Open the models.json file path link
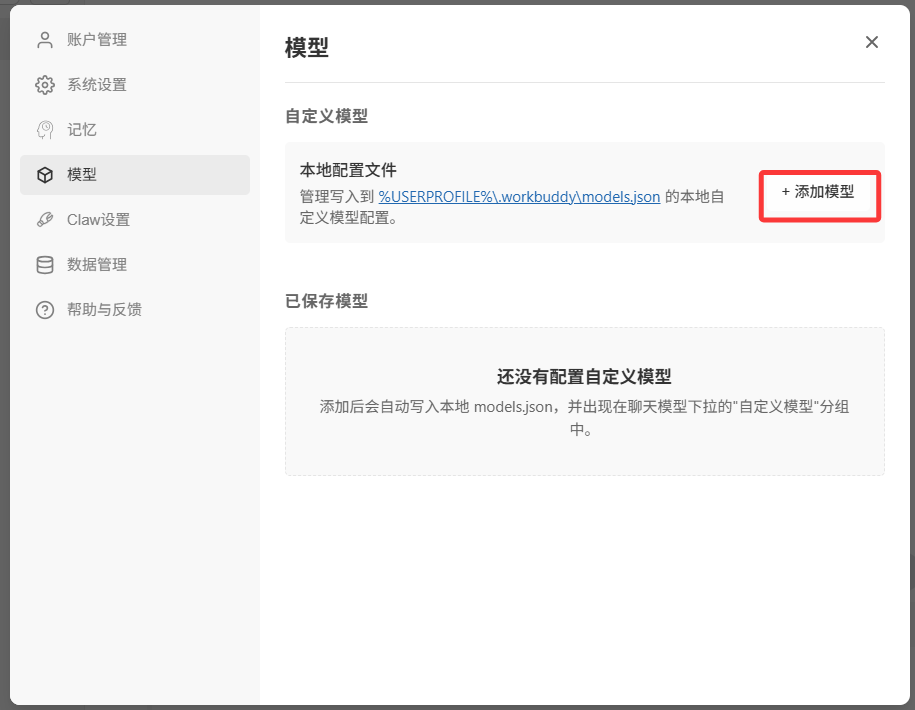915x710 pixels. click(519, 197)
